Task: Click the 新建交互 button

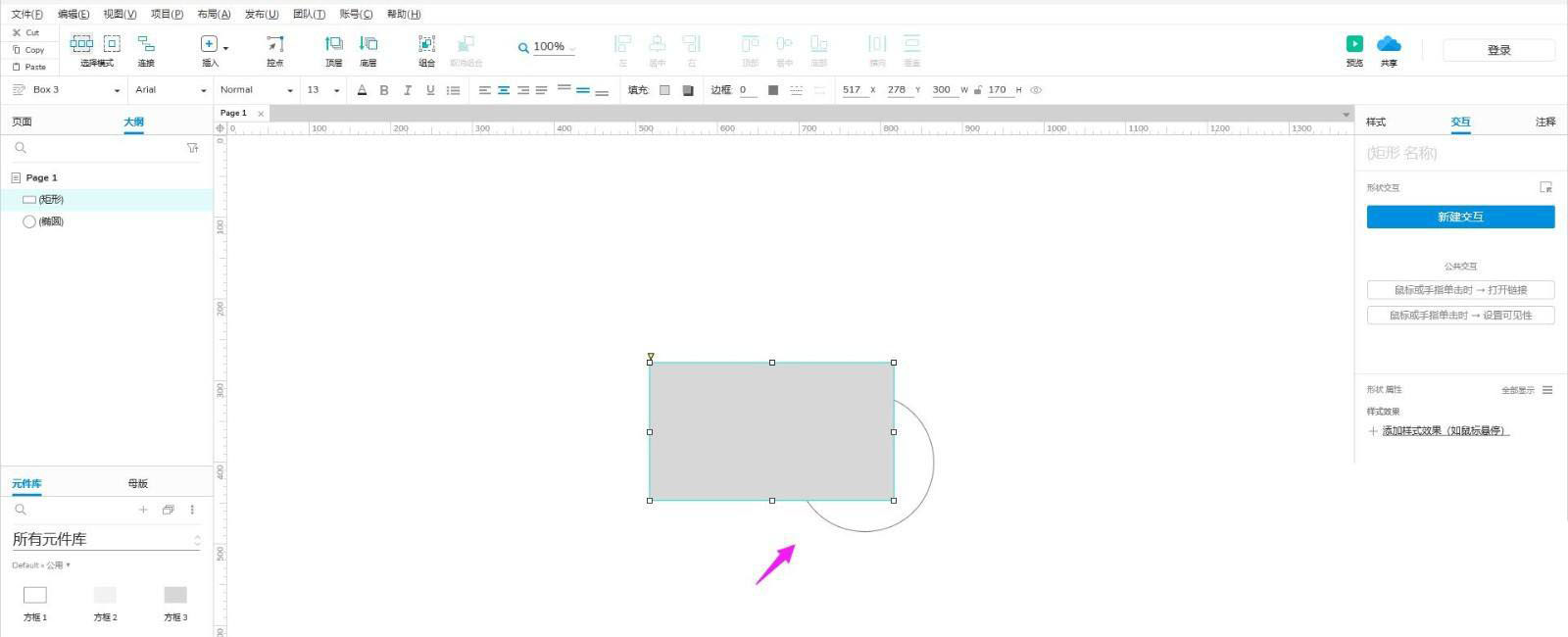Action: [1460, 217]
